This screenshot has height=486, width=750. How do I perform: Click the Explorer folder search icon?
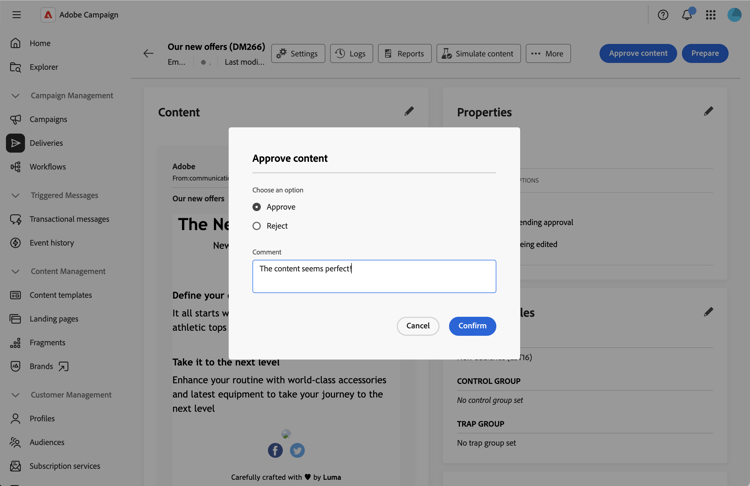(x=15, y=67)
